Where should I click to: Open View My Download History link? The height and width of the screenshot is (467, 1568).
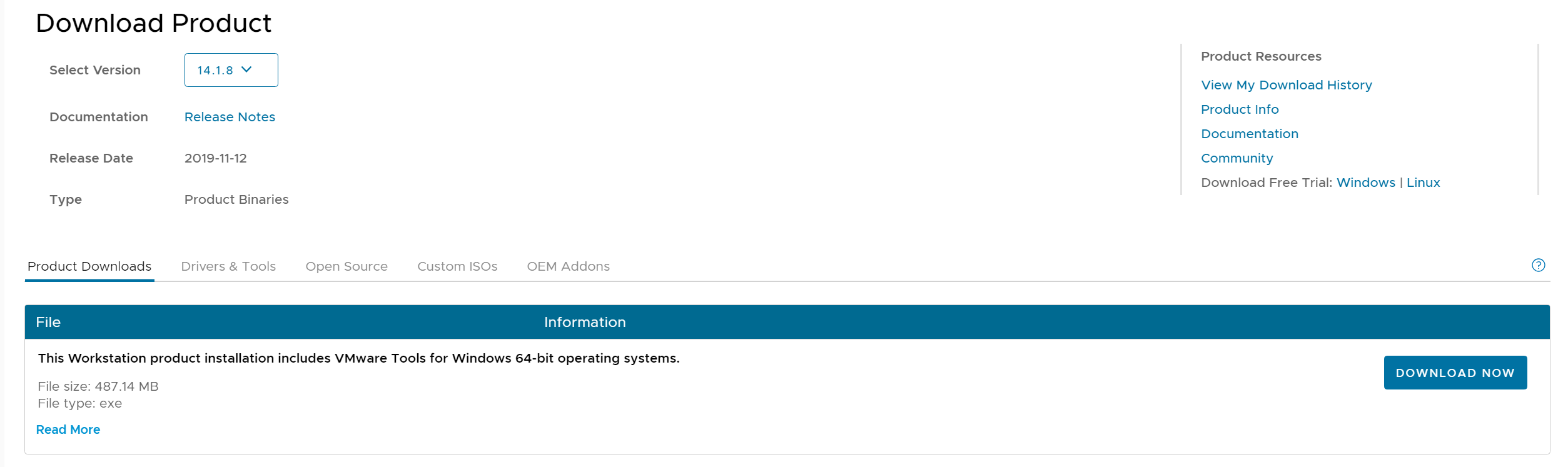point(1287,85)
